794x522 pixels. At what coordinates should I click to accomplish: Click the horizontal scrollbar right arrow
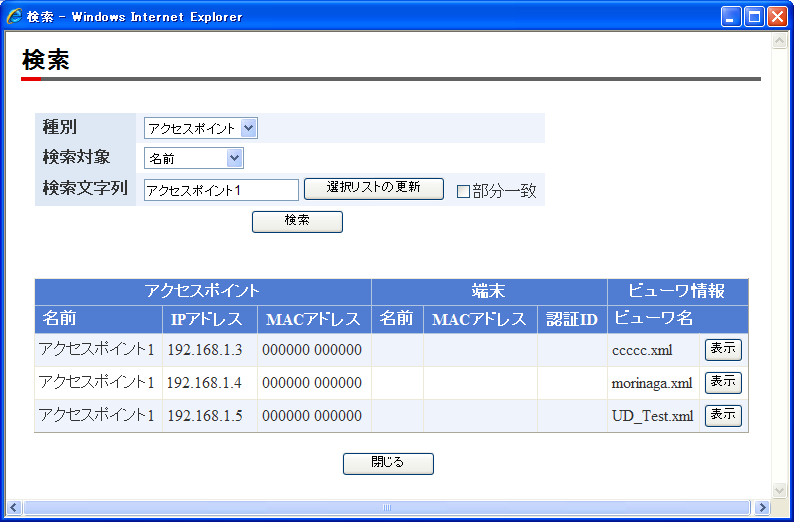[x=762, y=507]
